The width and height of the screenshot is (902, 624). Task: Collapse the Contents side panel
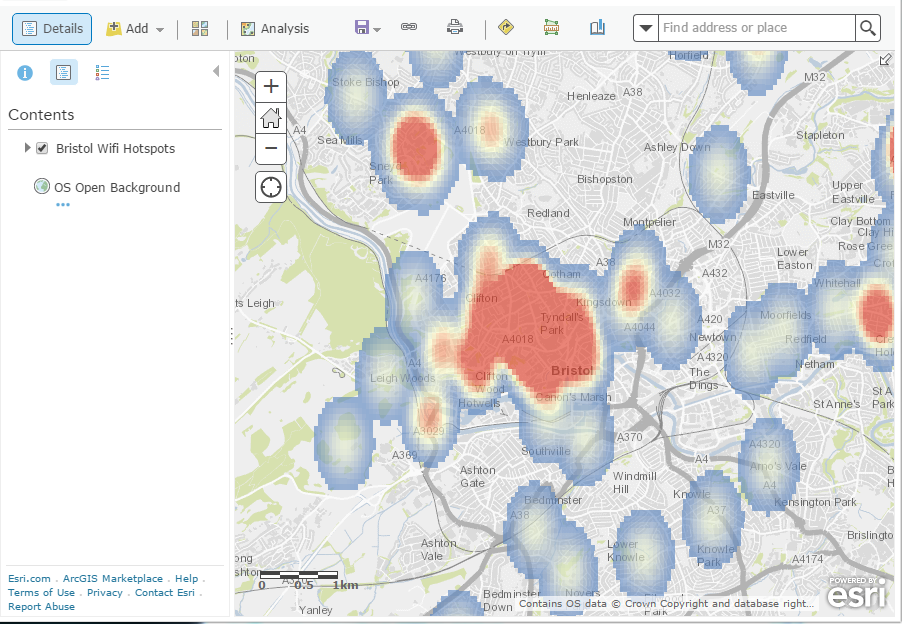215,71
